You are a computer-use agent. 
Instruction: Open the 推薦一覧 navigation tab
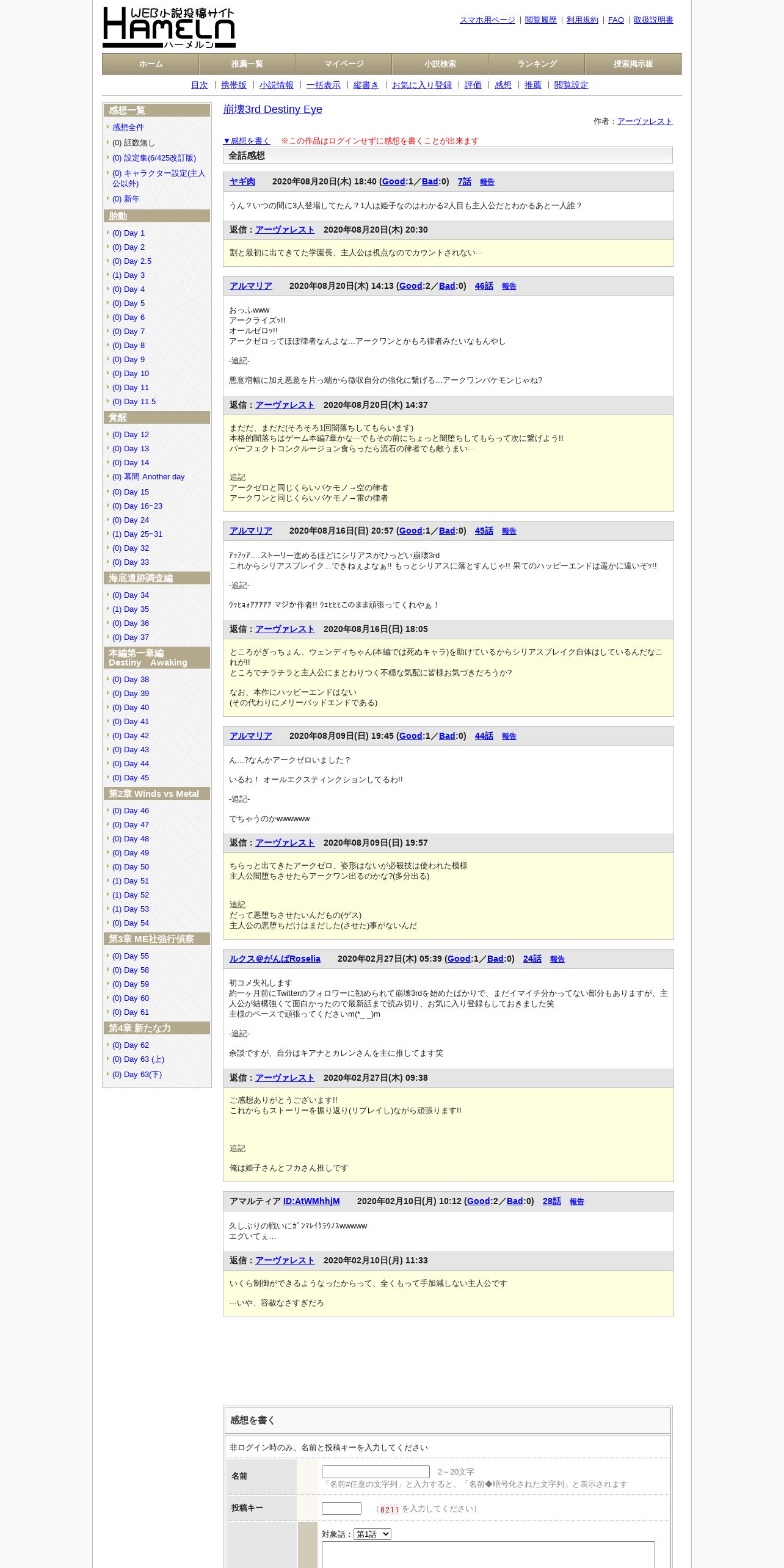click(247, 64)
